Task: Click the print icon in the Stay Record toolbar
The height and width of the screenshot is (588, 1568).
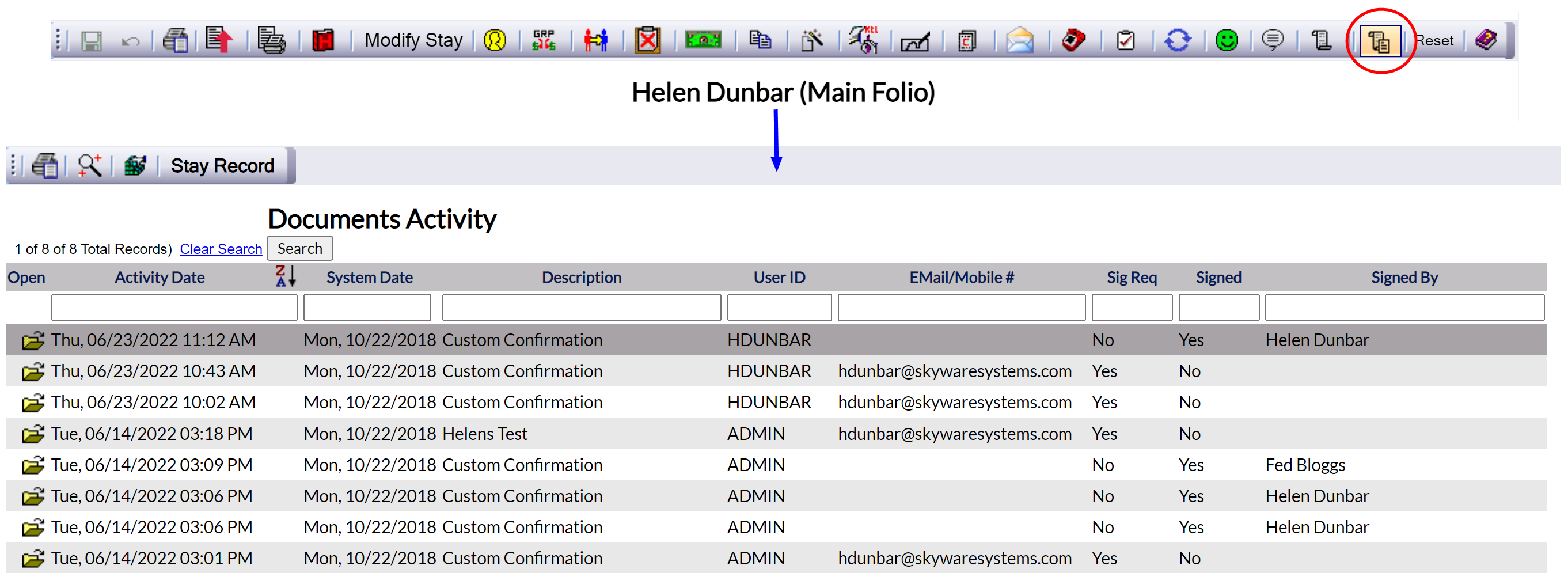Action: tap(45, 165)
